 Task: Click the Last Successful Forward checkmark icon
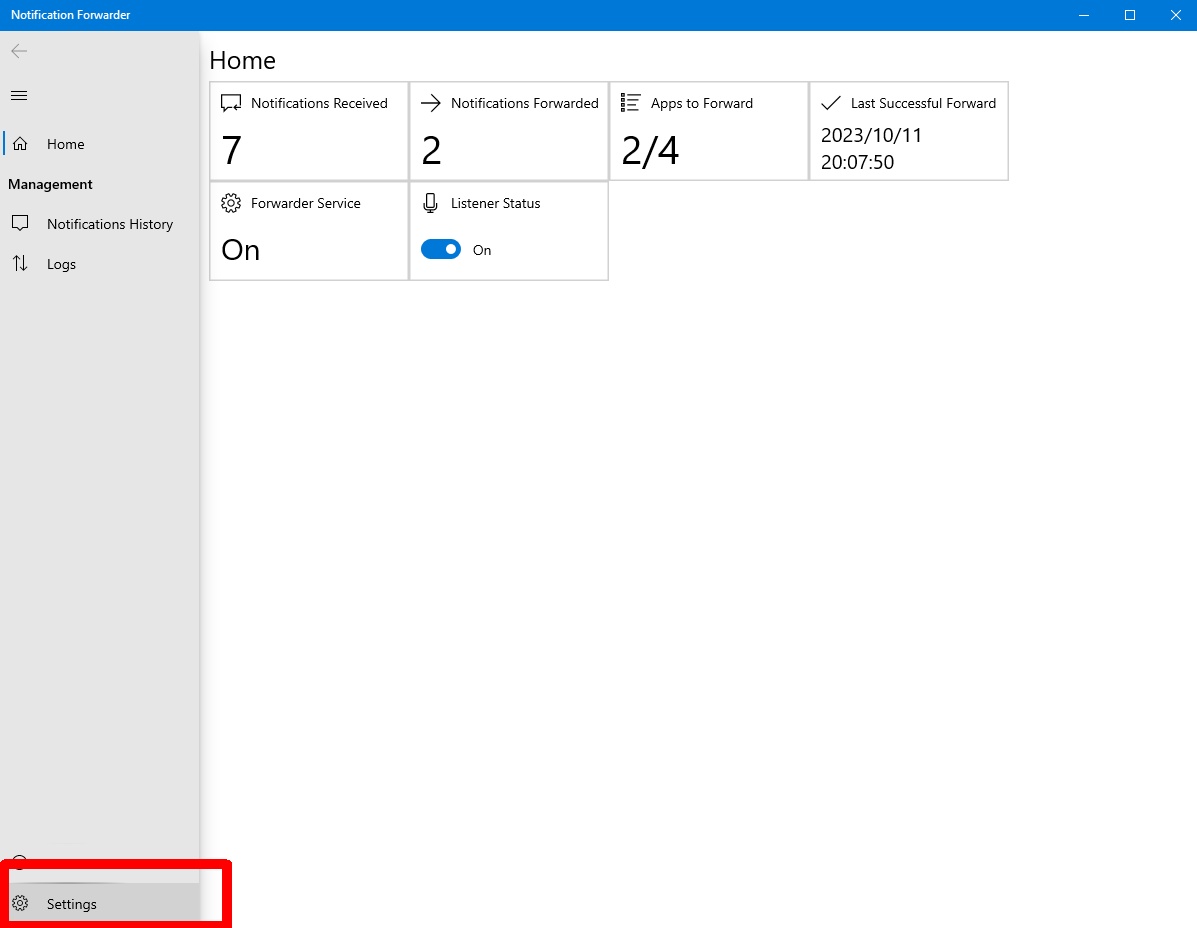point(831,103)
